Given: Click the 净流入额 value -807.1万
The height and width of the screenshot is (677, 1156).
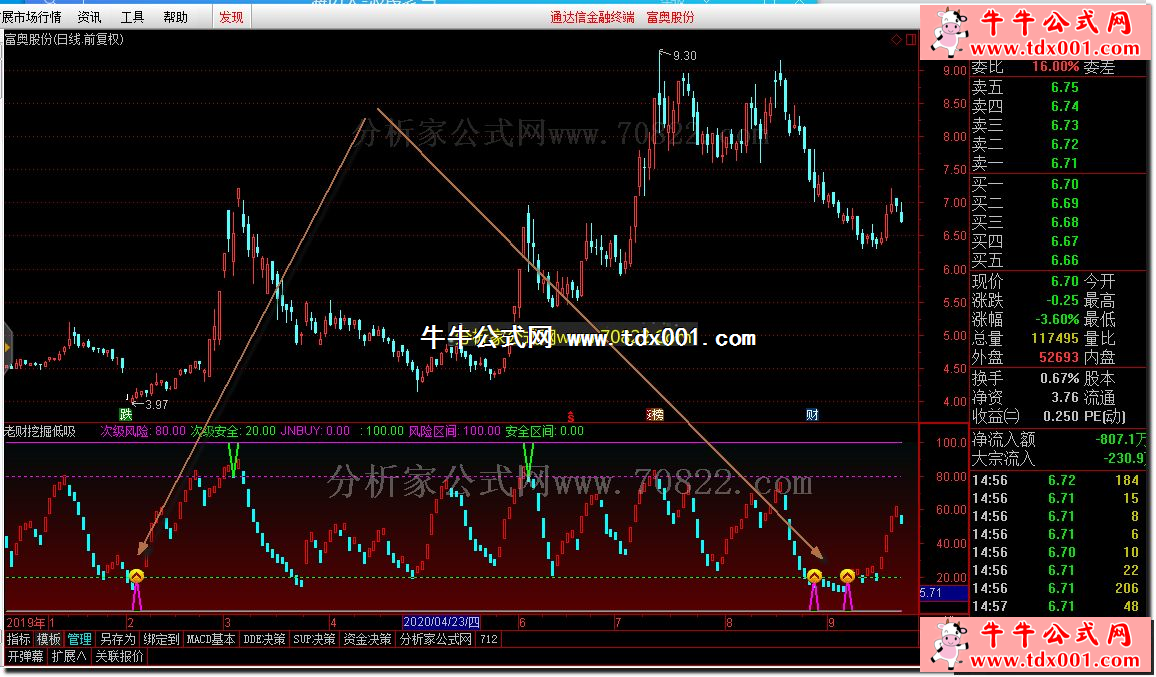Looking at the screenshot, I should click(x=1121, y=440).
